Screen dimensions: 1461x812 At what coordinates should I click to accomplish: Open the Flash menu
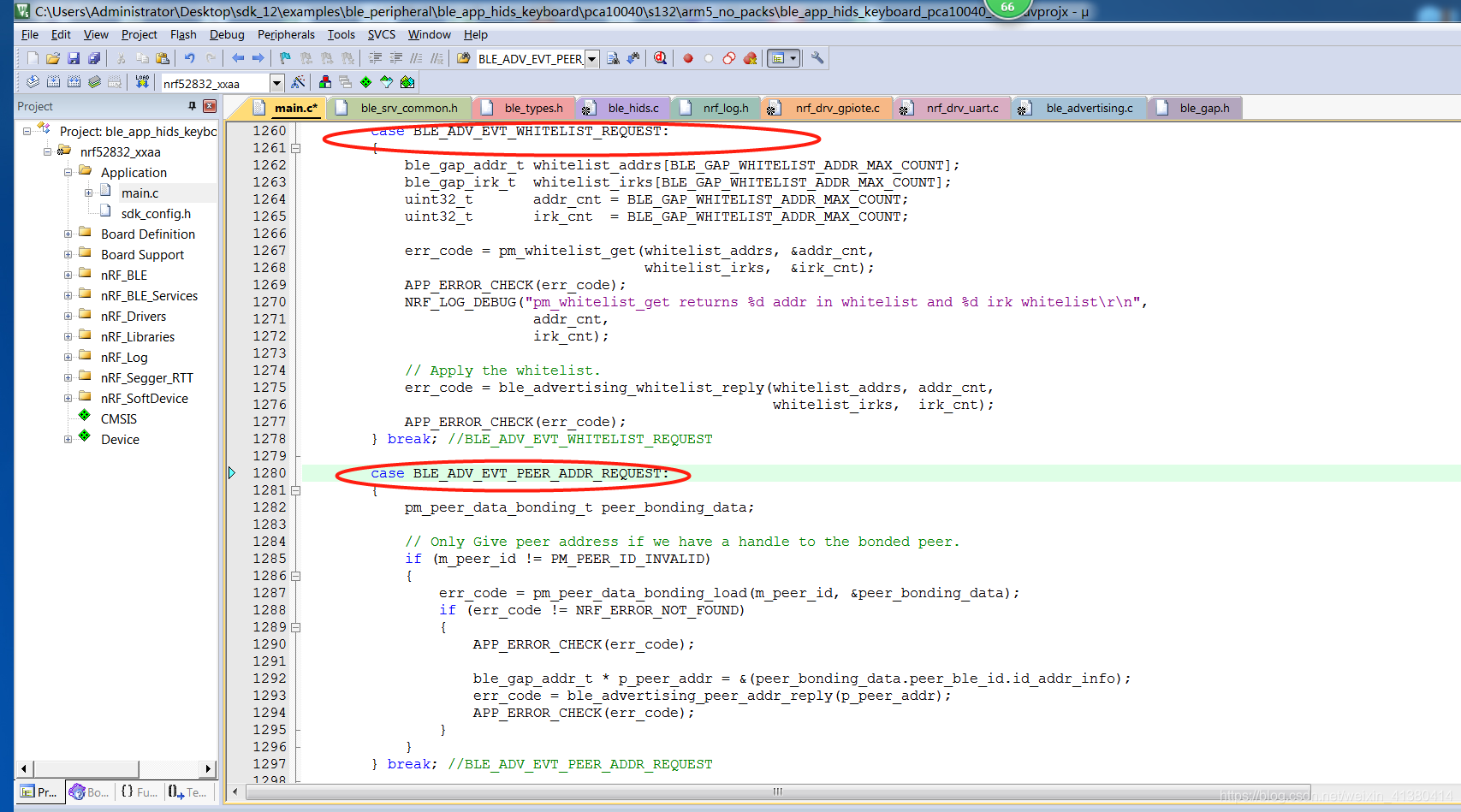point(183,34)
